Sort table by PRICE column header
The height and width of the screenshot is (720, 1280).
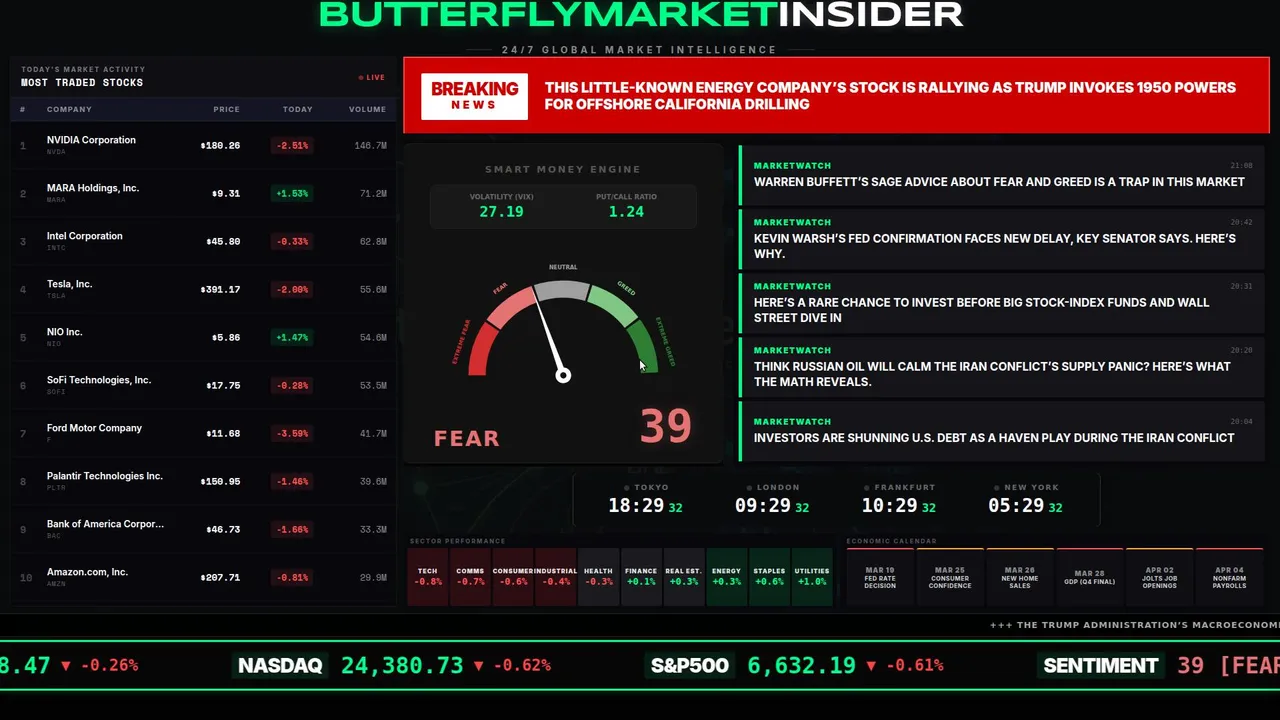pyautogui.click(x=226, y=109)
